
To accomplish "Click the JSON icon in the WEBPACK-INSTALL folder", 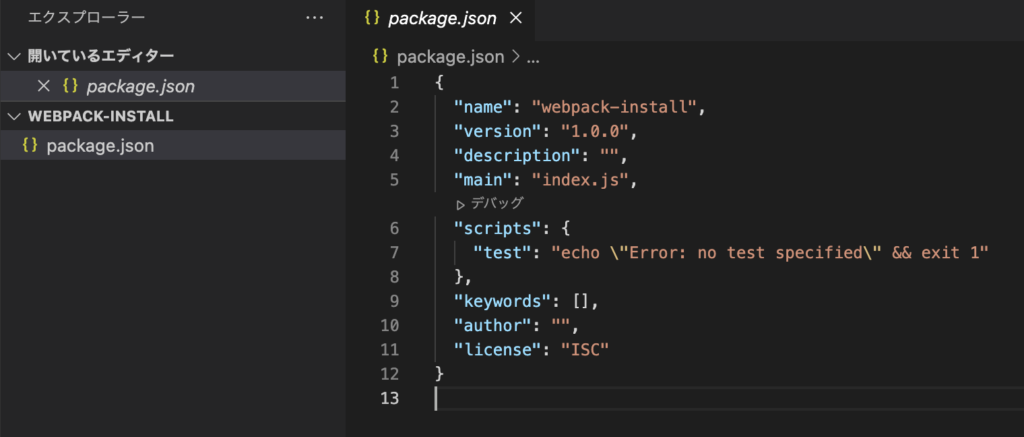I will point(30,145).
